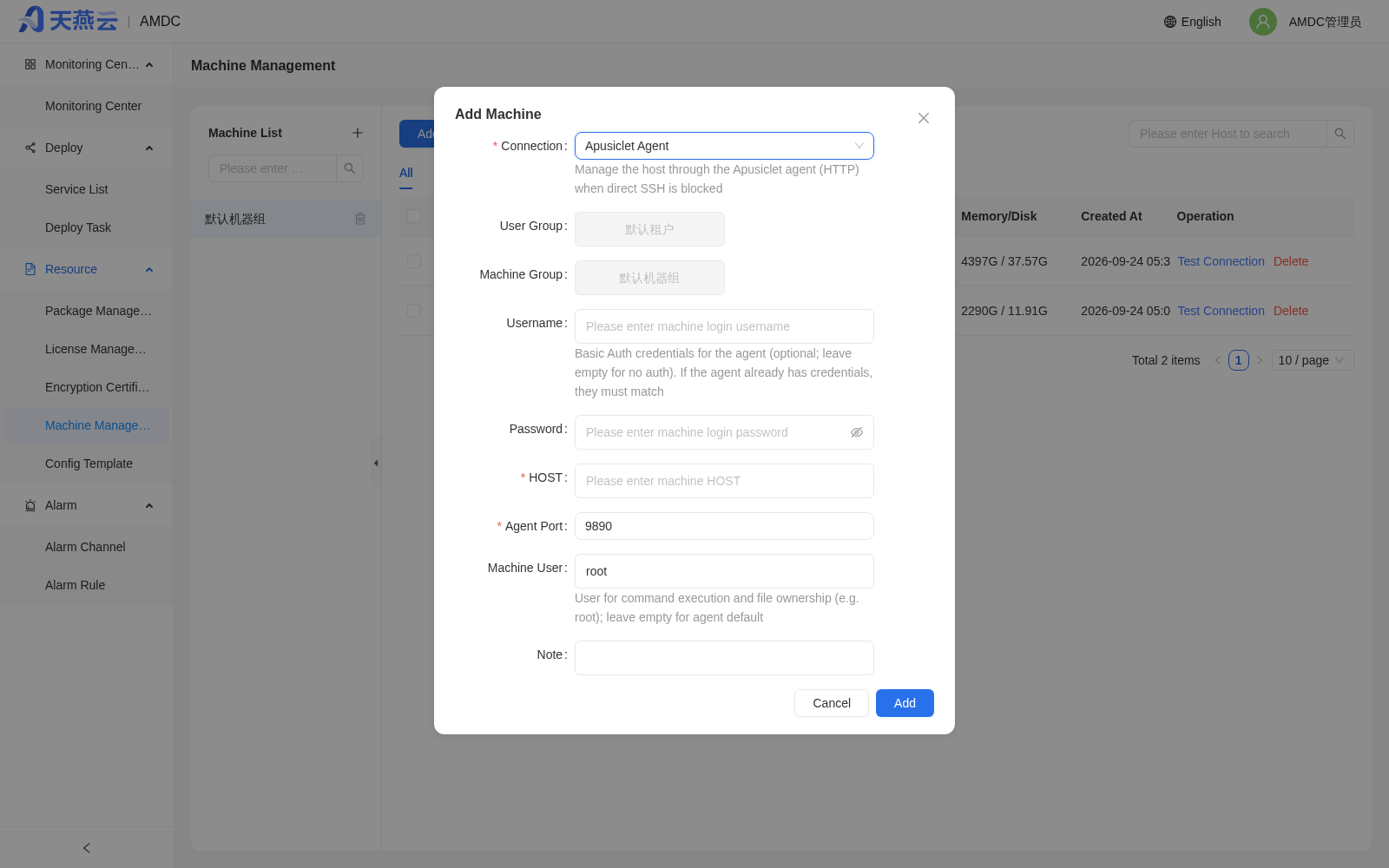This screenshot has width=1389, height=868.
Task: Collapse the Machine List panel handle
Action: point(376,463)
